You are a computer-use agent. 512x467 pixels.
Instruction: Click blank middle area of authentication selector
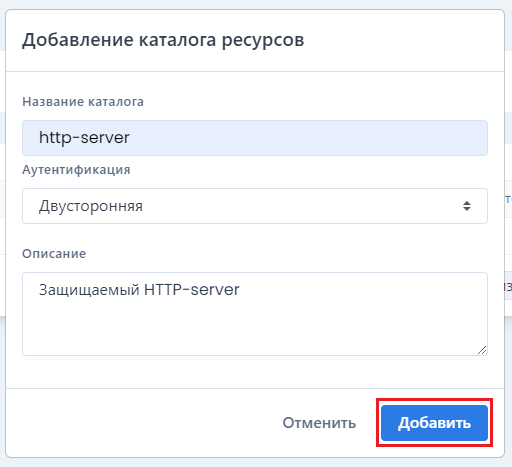(x=300, y=206)
